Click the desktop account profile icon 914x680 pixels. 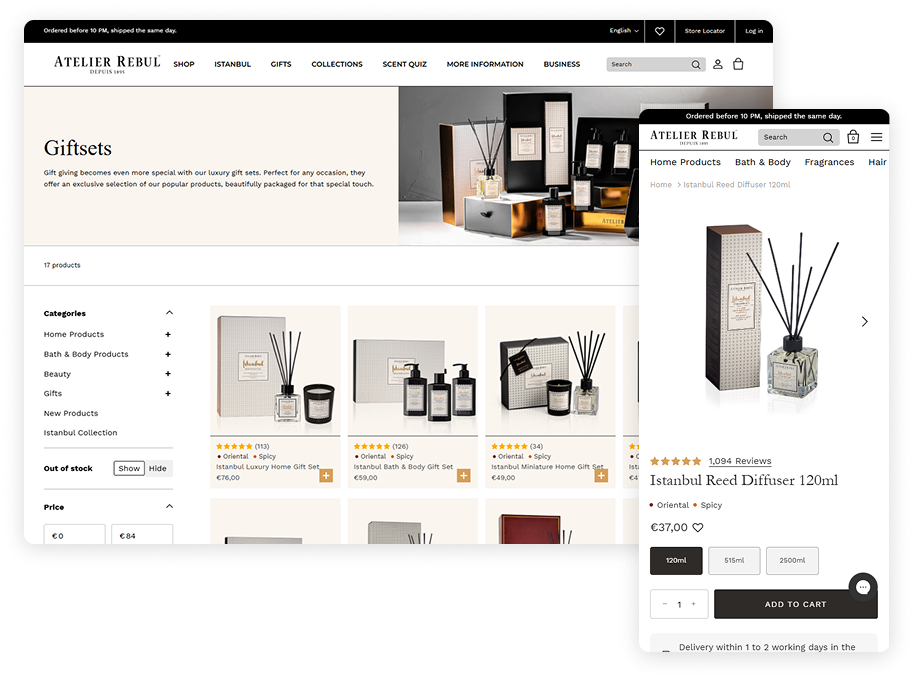pyautogui.click(x=717, y=64)
